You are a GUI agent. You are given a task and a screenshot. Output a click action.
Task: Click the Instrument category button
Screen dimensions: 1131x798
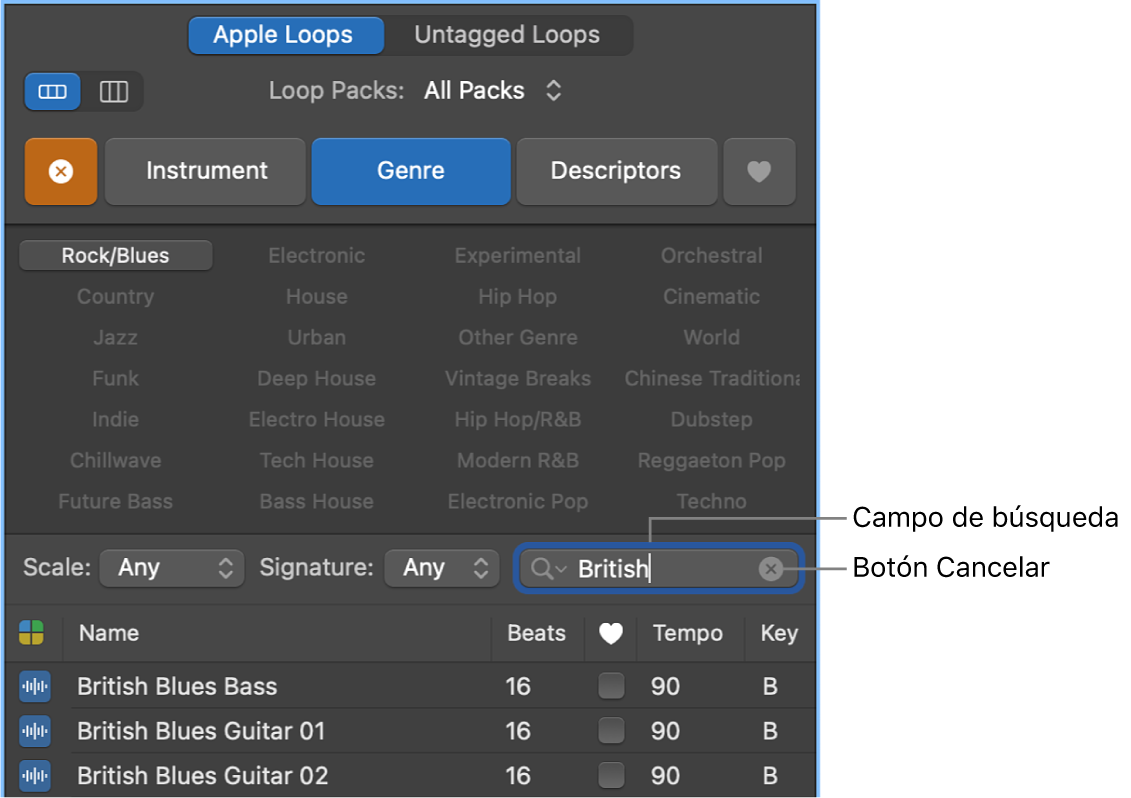coord(206,171)
